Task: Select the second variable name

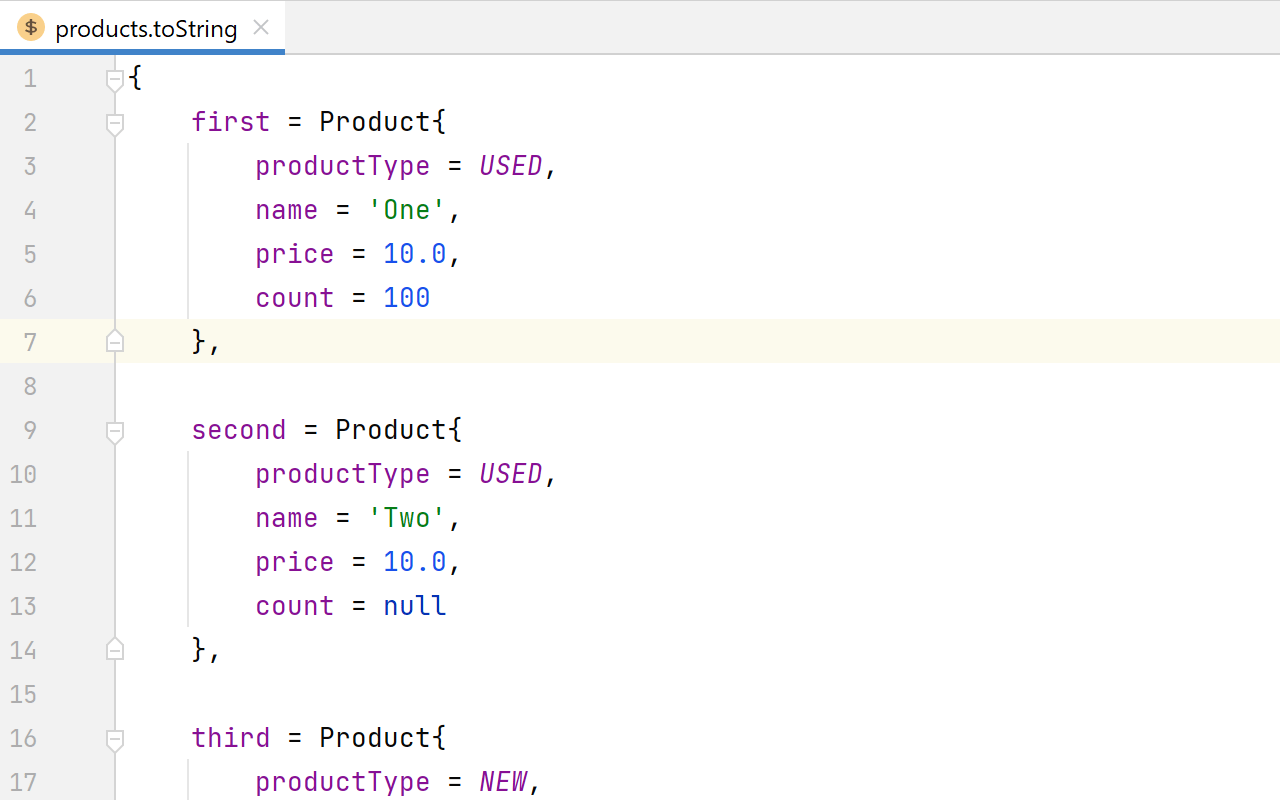Action: point(238,429)
